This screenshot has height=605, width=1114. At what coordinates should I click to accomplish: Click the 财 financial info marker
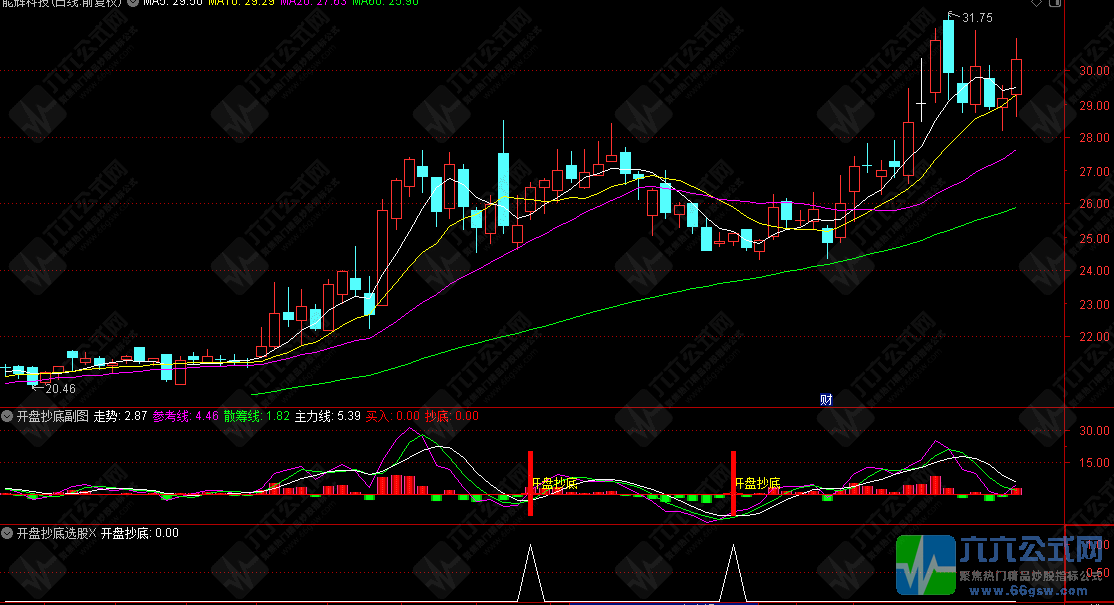[x=826, y=400]
